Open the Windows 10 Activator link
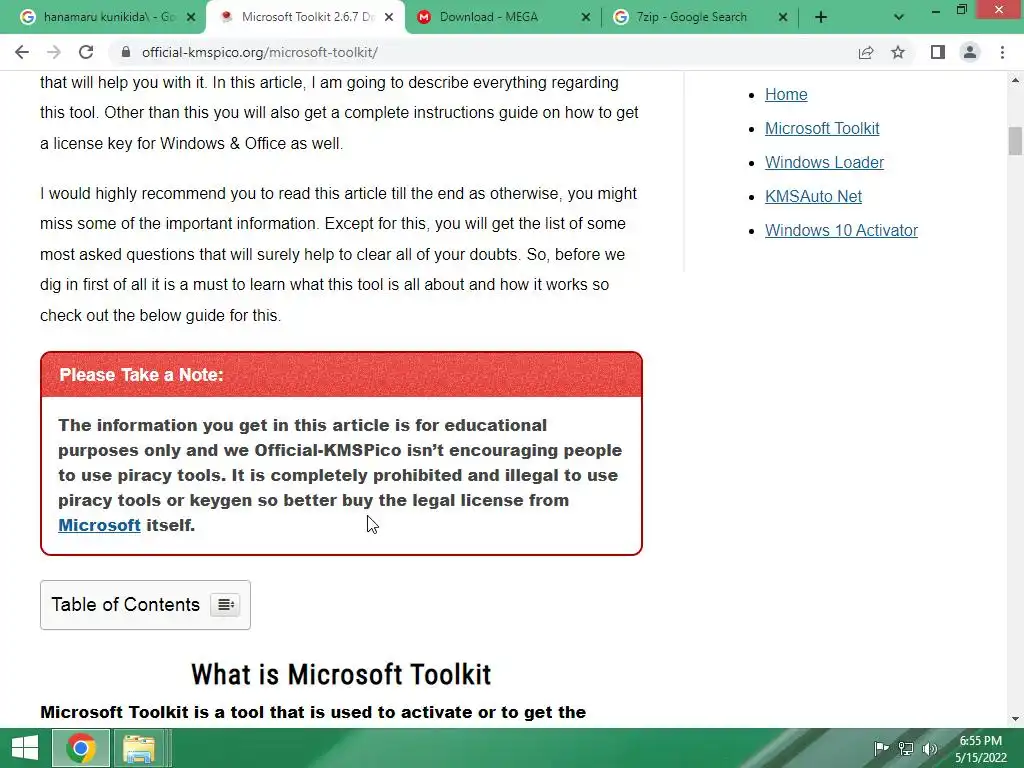This screenshot has width=1024, height=768. coord(841,231)
